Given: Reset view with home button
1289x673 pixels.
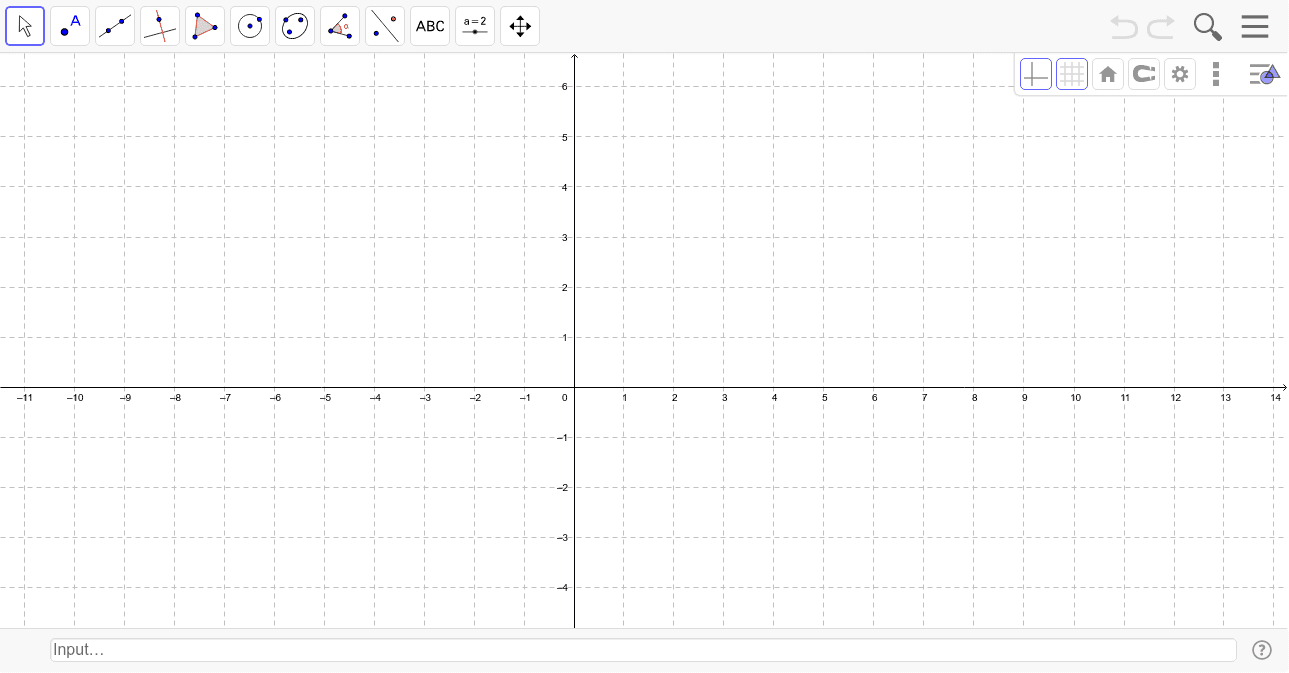Looking at the screenshot, I should (1108, 74).
